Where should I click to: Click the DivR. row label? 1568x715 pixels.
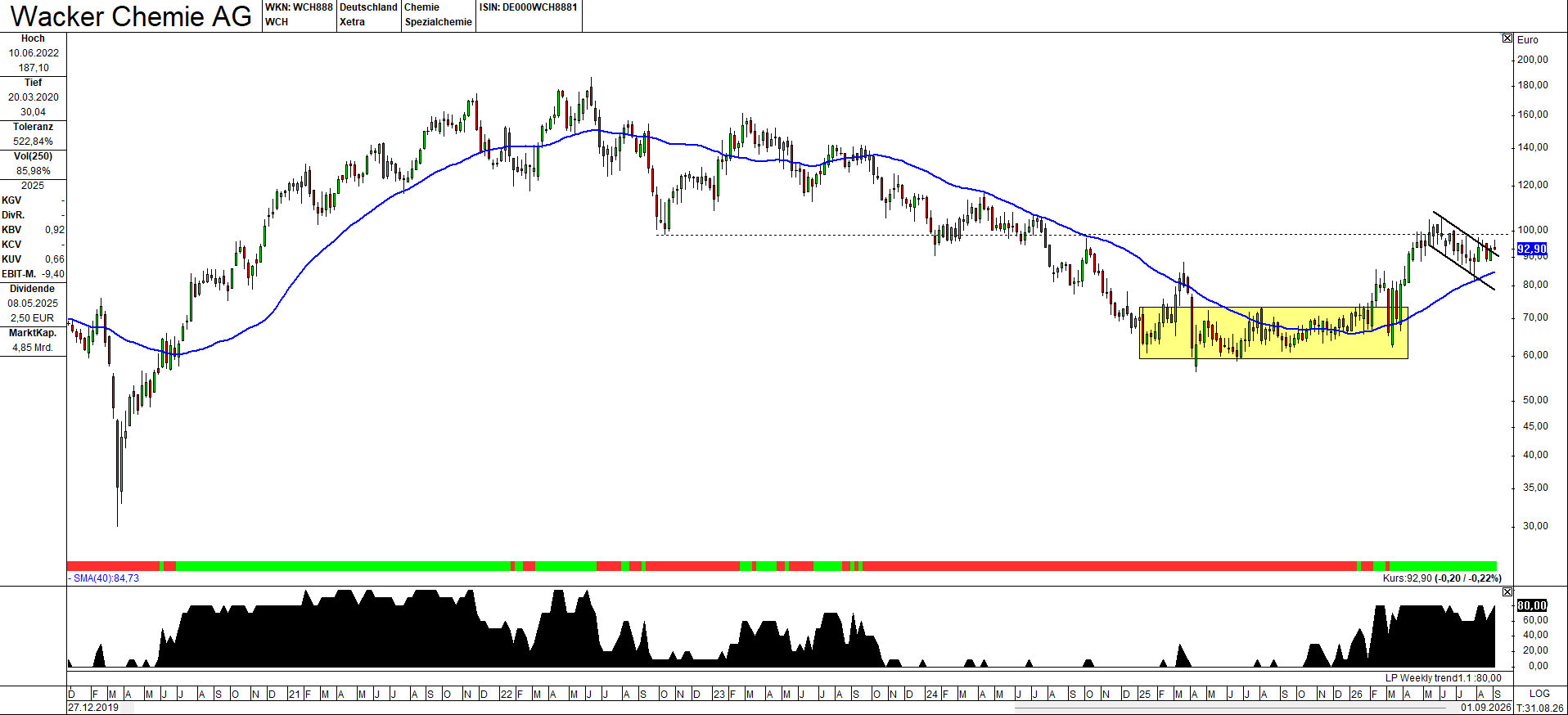[x=13, y=215]
